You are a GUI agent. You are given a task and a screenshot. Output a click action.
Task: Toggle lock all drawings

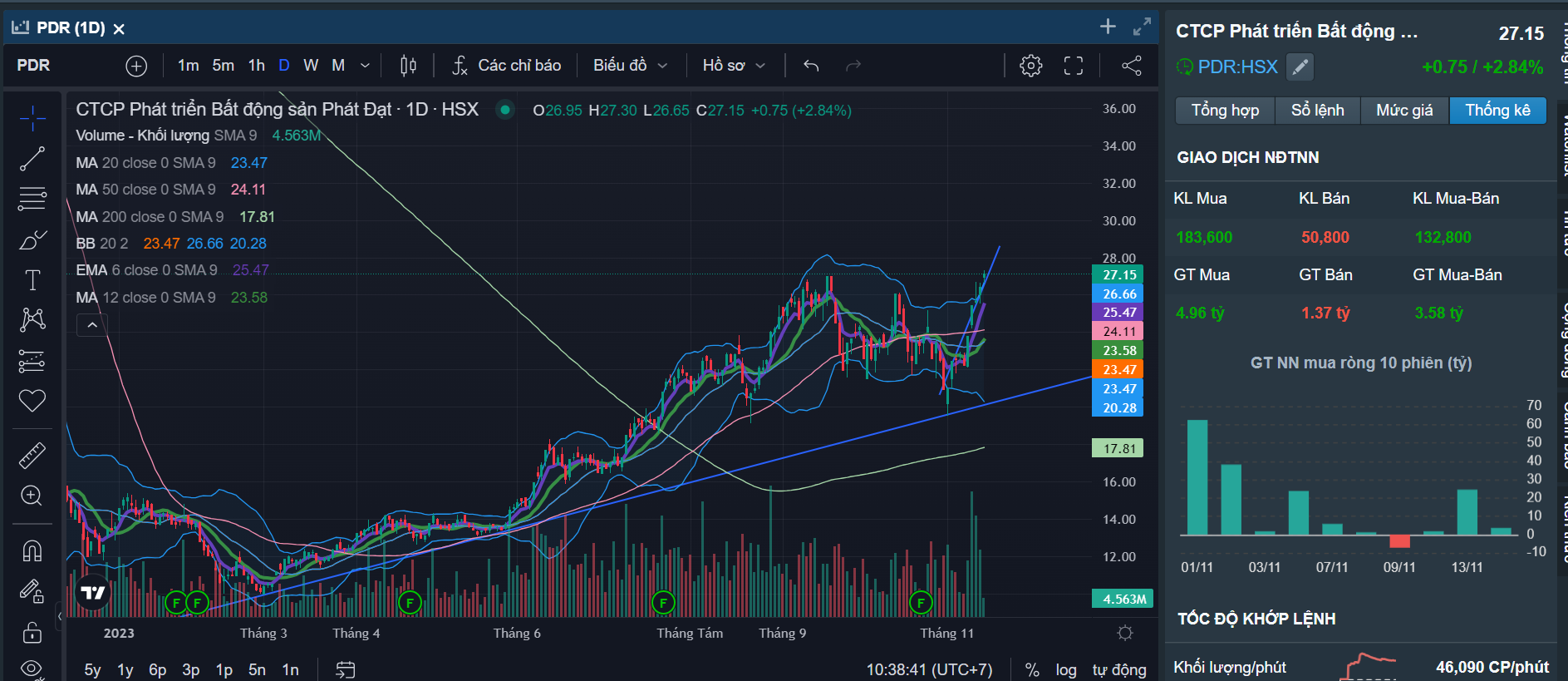pyautogui.click(x=32, y=632)
